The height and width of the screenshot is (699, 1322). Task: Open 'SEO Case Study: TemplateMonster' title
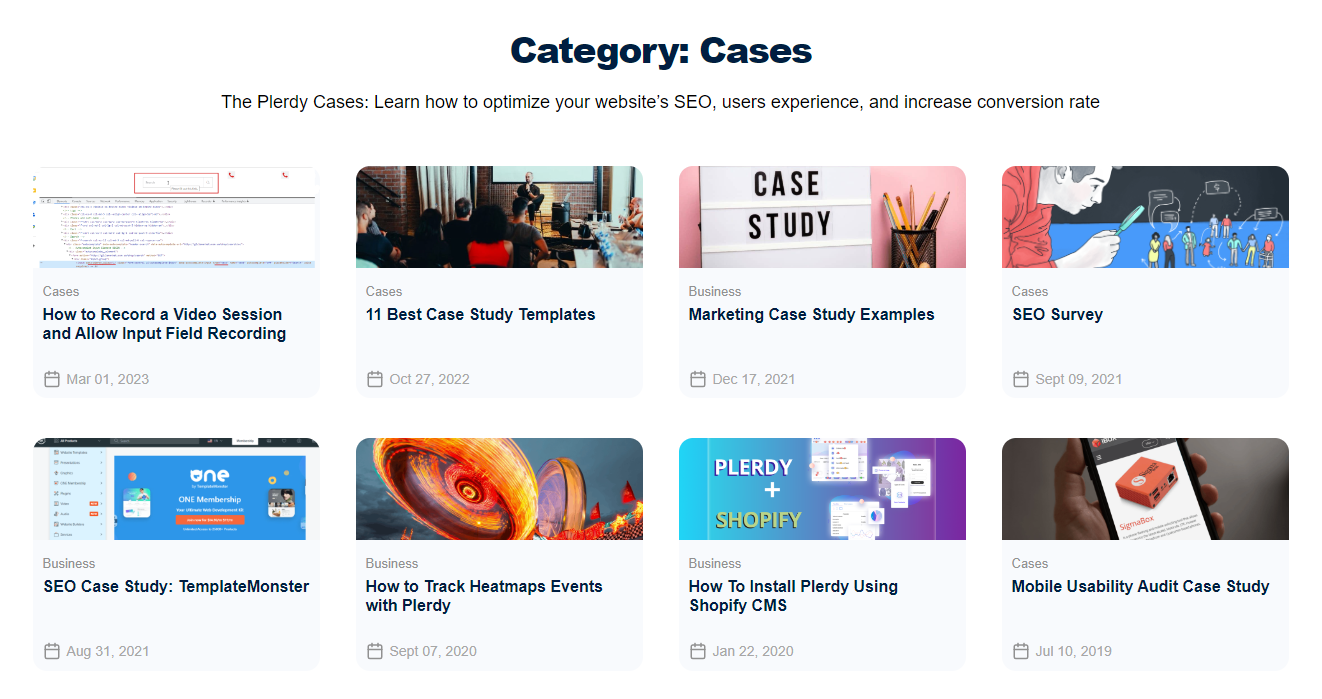tap(176, 586)
